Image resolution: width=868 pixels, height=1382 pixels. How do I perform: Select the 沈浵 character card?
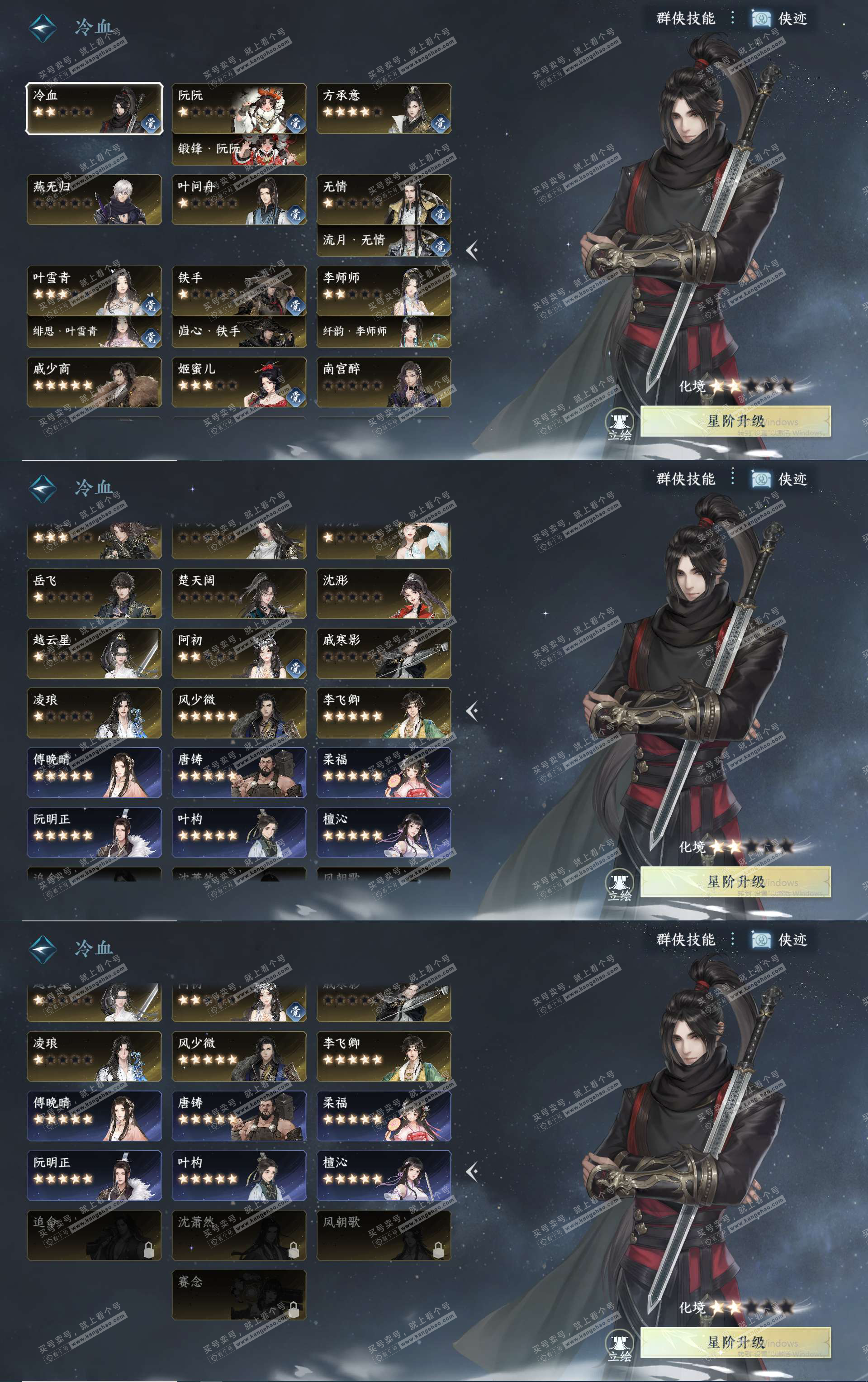(384, 593)
